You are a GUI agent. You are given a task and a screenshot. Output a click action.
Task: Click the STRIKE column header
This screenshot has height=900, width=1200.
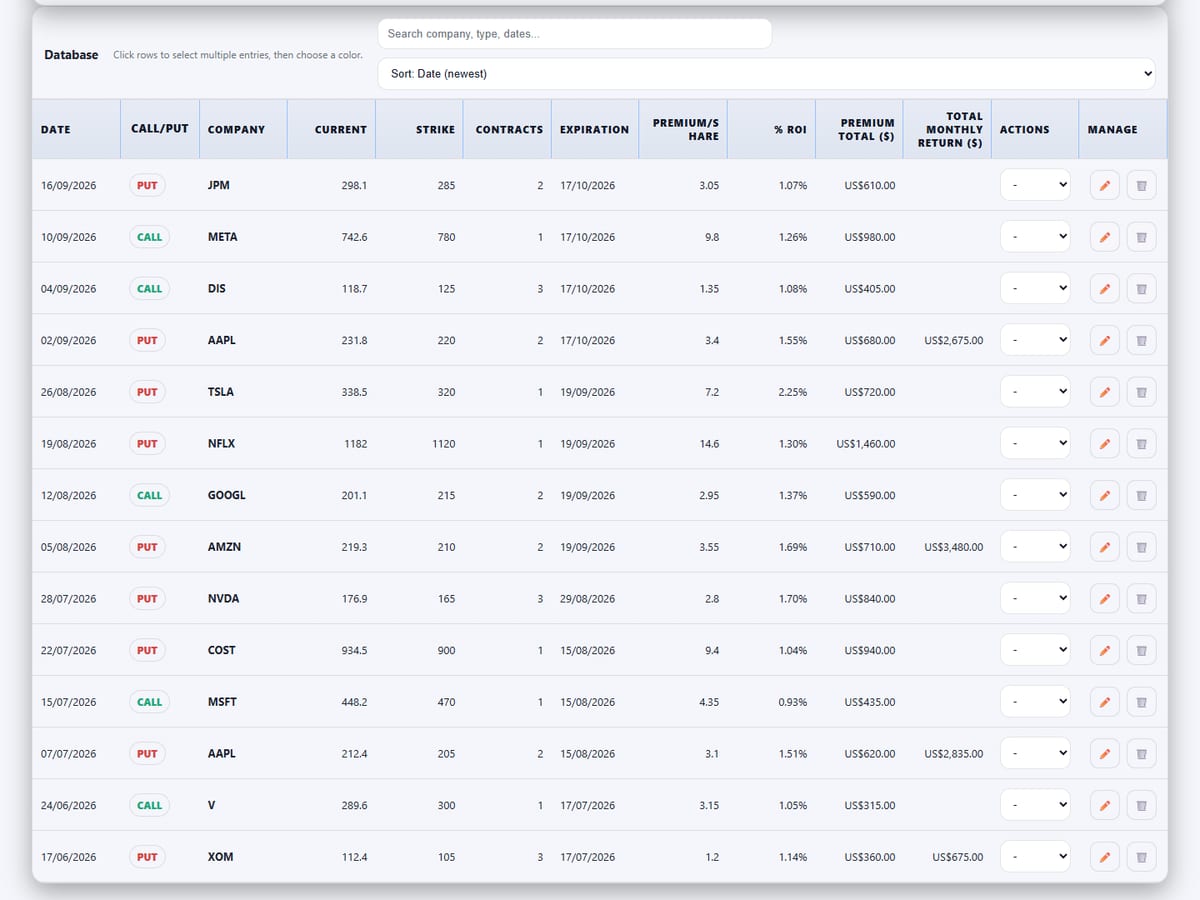[x=419, y=129]
